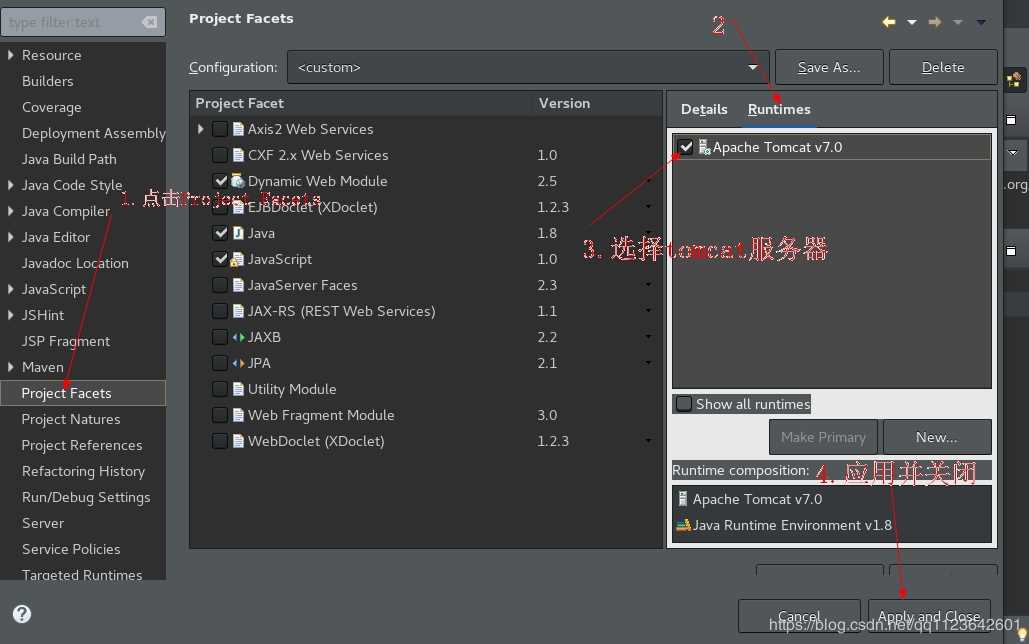
Task: Click the Java facet icon
Action: [238, 233]
